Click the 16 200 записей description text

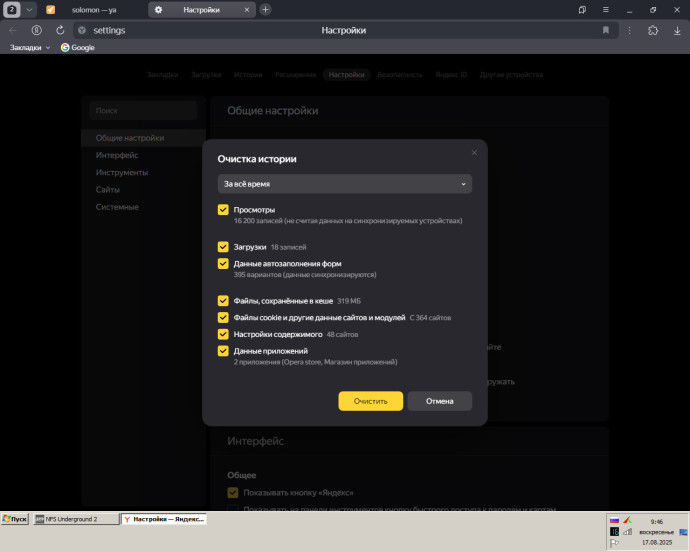pyautogui.click(x=348, y=221)
